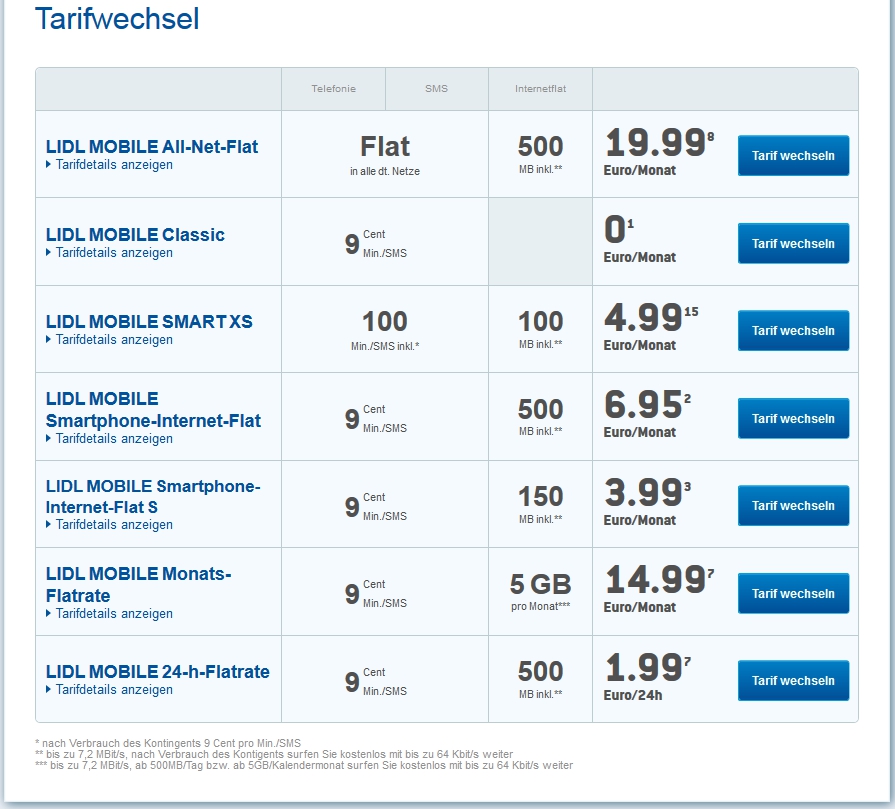
Task: Click Tarif wechseln for SMART XS tariff
Action: [793, 331]
